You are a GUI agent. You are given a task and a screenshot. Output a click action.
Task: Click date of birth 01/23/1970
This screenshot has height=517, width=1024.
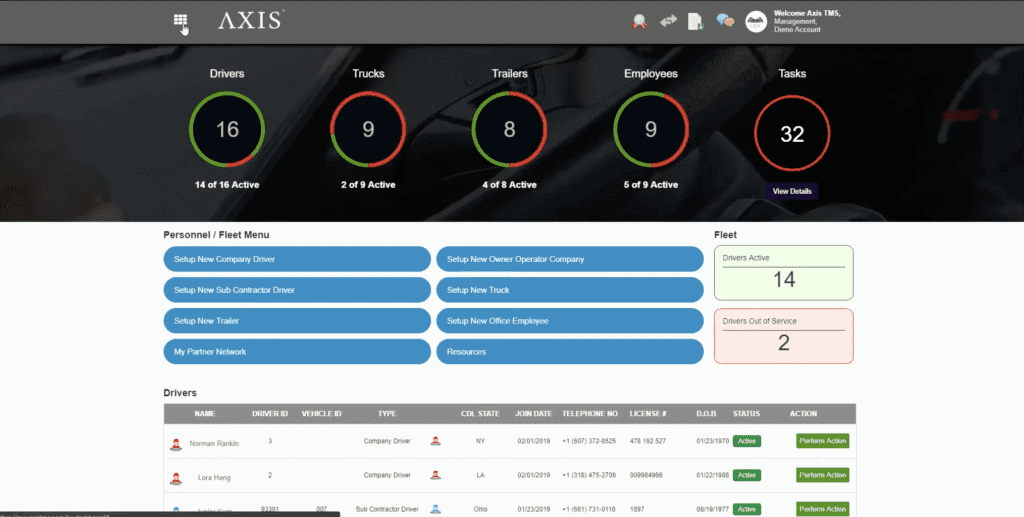pyautogui.click(x=712, y=441)
